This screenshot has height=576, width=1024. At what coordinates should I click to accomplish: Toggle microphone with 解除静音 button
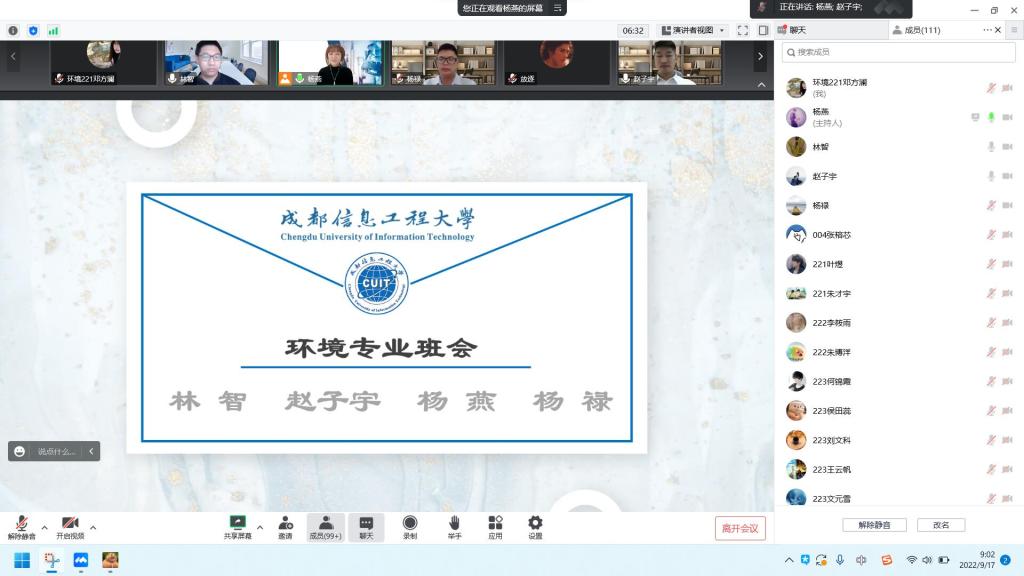pos(21,524)
